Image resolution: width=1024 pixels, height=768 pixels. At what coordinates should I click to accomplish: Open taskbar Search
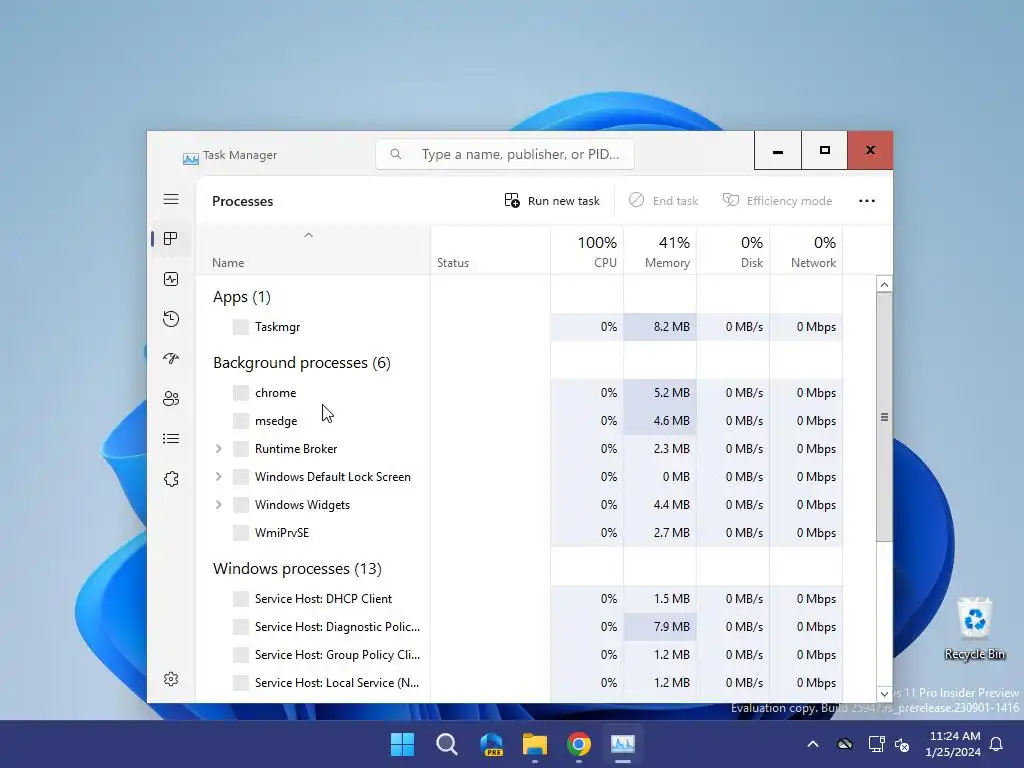point(447,744)
